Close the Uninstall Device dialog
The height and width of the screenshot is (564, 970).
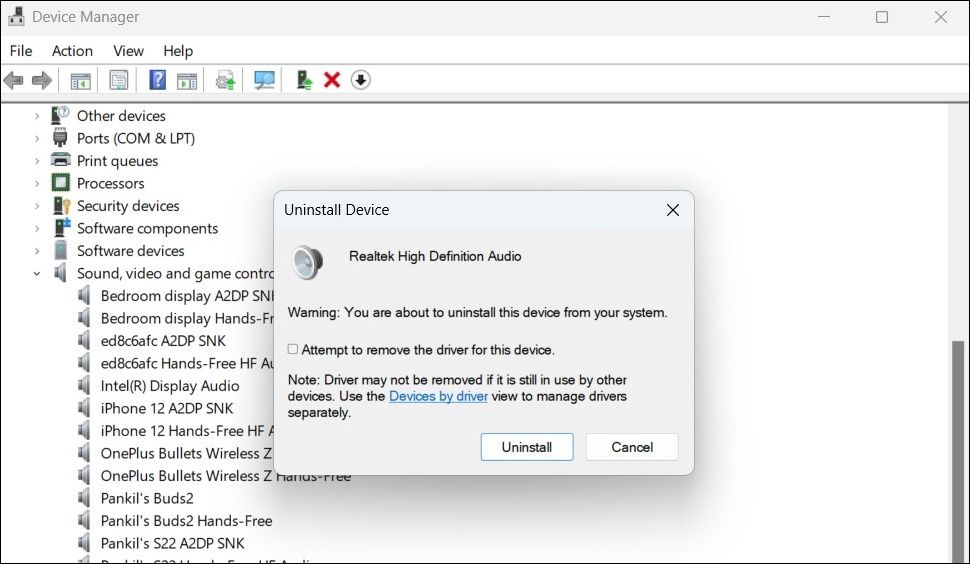[x=673, y=210]
